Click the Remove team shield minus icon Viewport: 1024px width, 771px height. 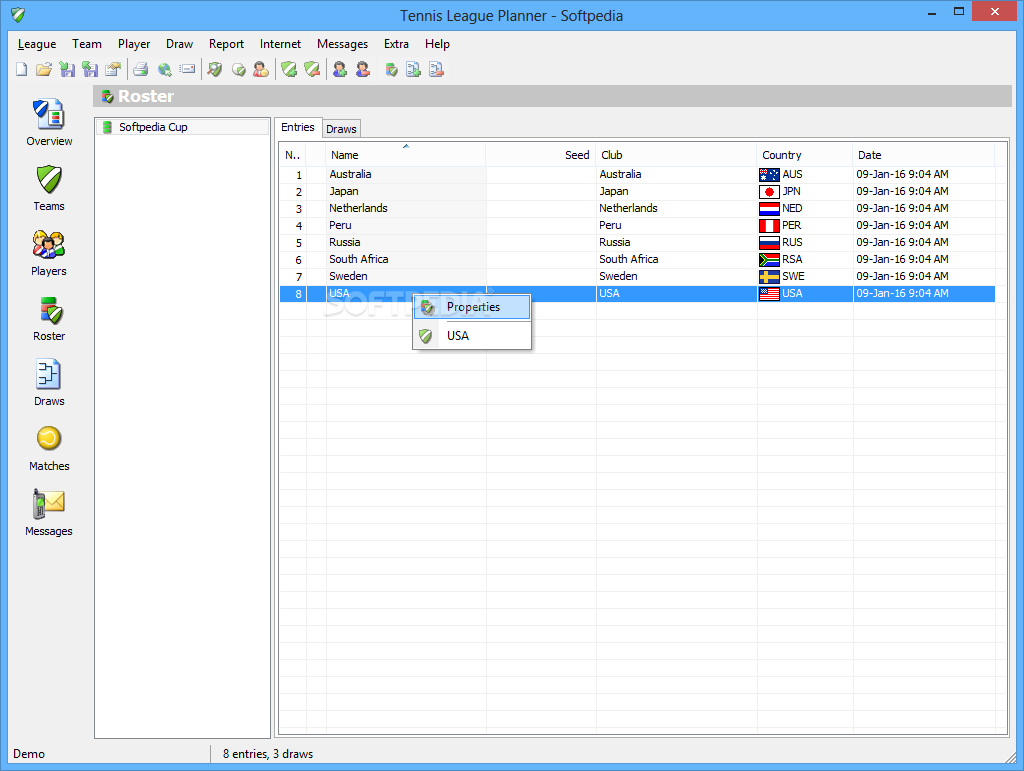pyautogui.click(x=312, y=69)
